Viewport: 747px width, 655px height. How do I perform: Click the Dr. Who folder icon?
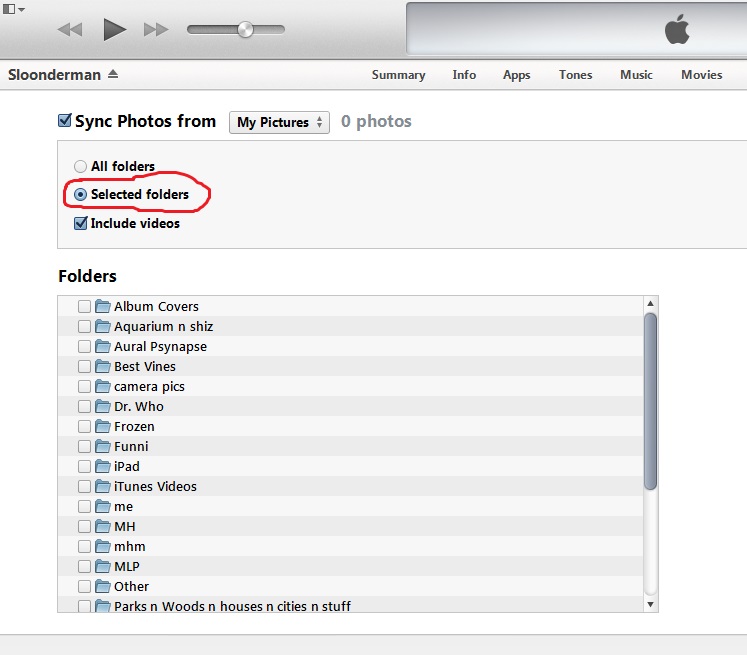click(102, 406)
